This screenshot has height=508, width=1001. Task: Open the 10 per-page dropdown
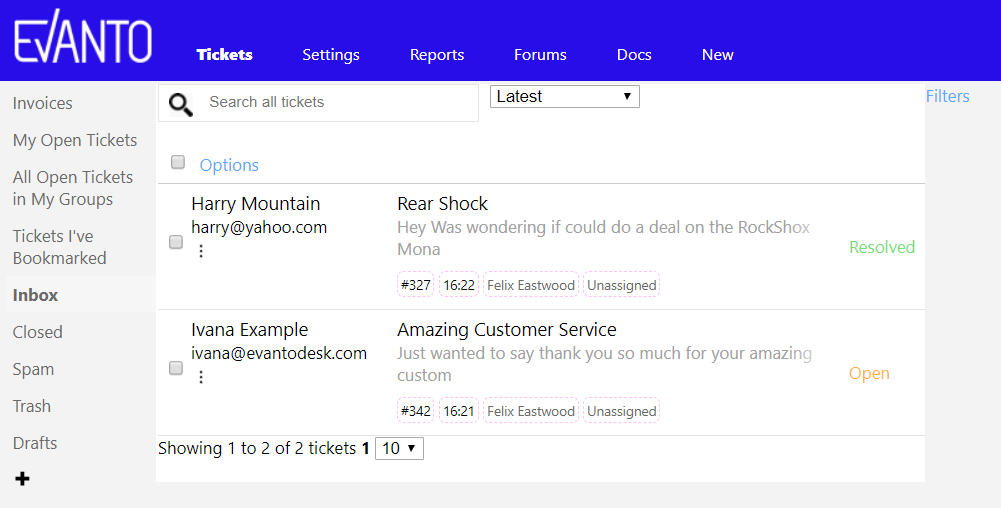(x=400, y=449)
